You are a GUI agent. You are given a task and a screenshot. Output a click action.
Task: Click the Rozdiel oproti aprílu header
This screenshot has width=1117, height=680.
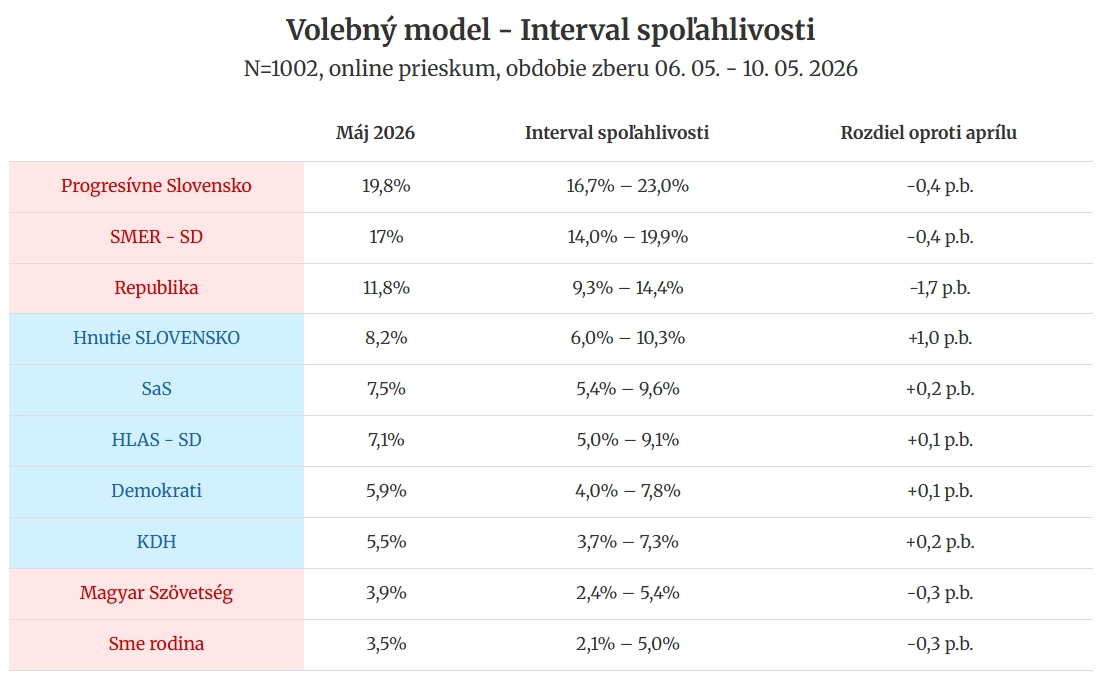coord(928,133)
